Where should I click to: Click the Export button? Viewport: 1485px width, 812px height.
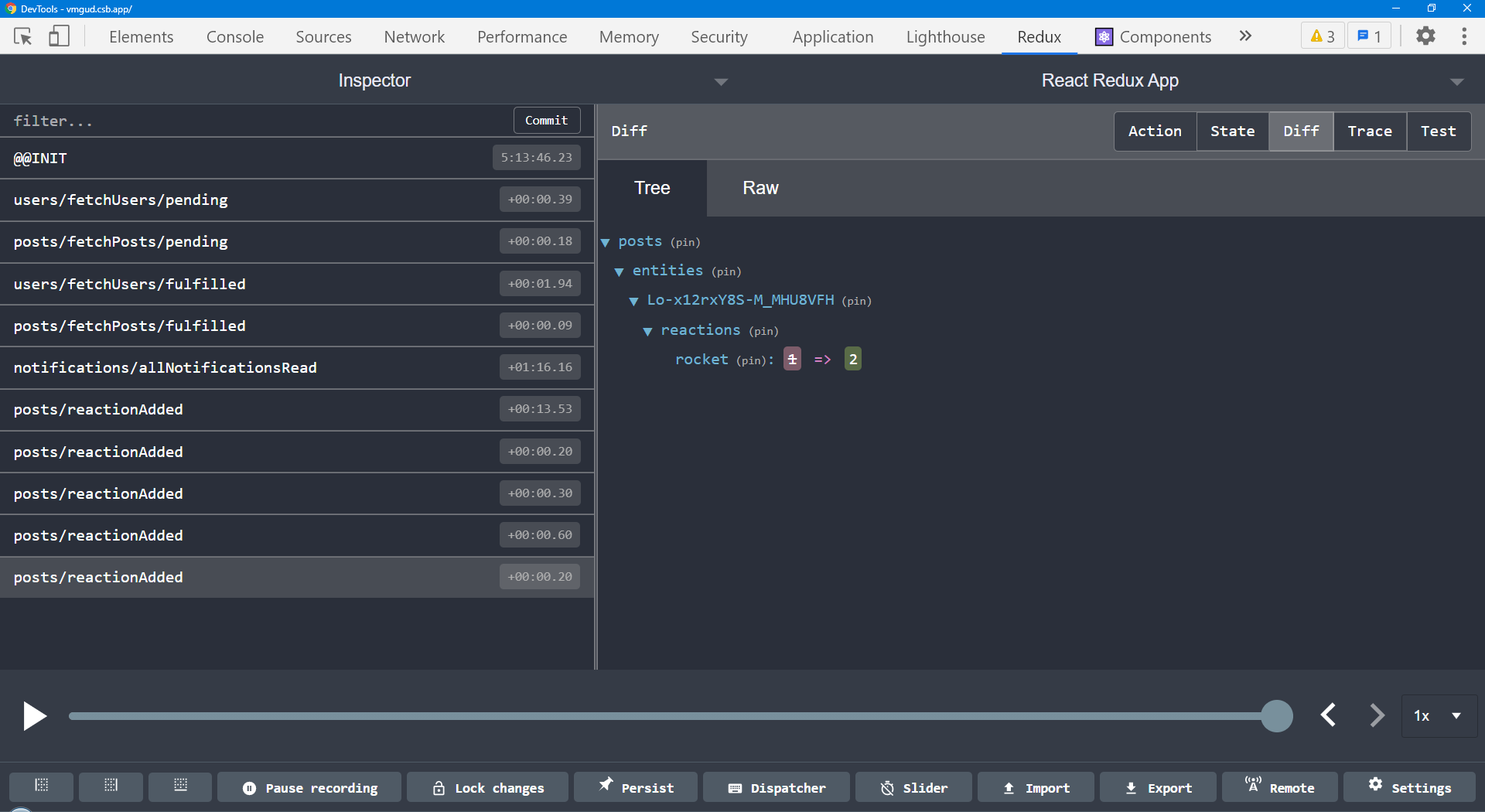coord(1158,787)
